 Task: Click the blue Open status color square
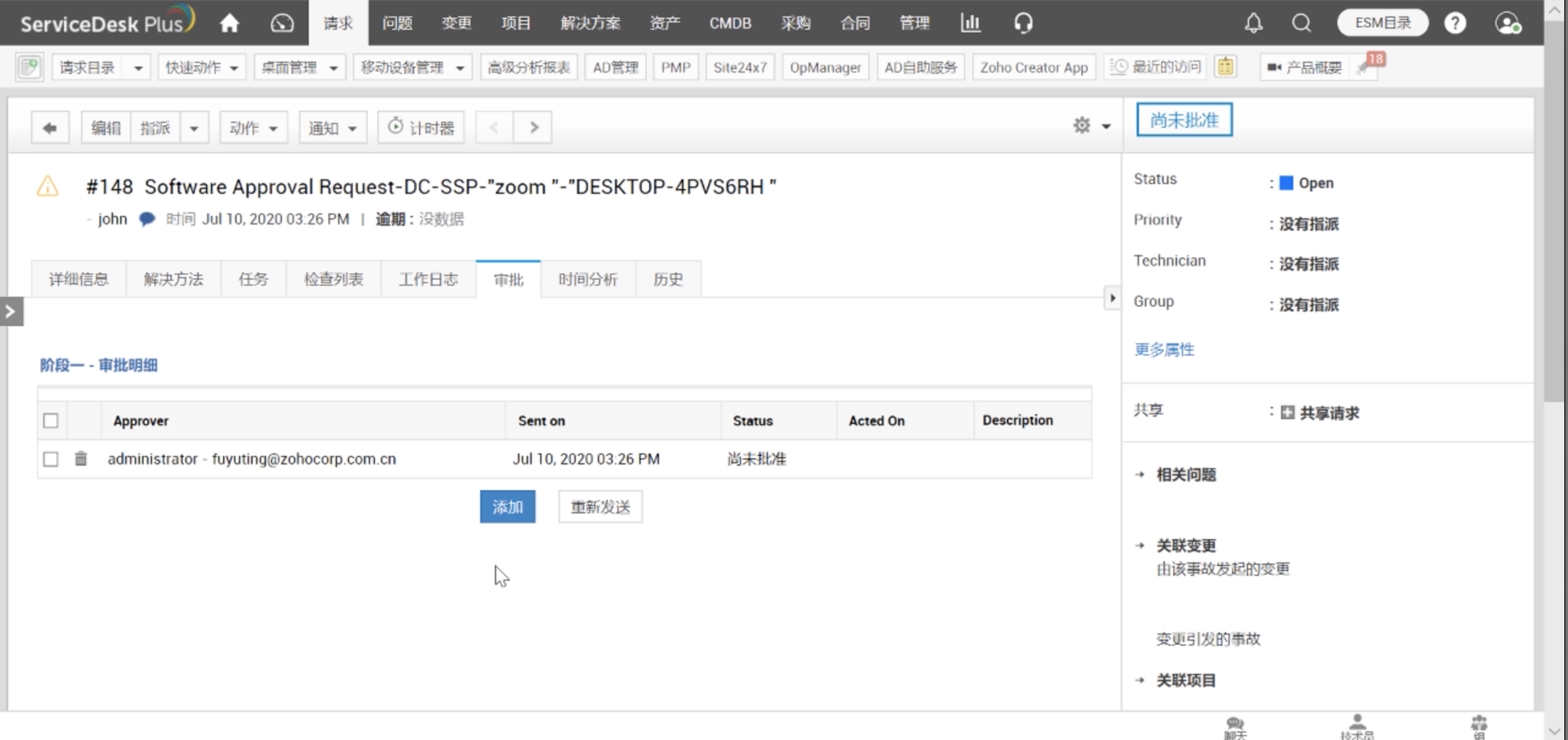coord(1286,183)
